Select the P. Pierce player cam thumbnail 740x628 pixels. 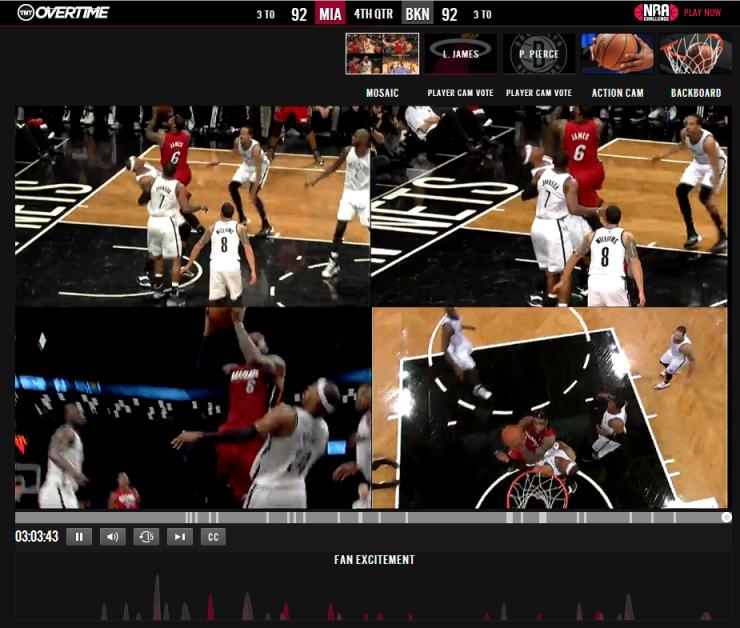point(538,54)
